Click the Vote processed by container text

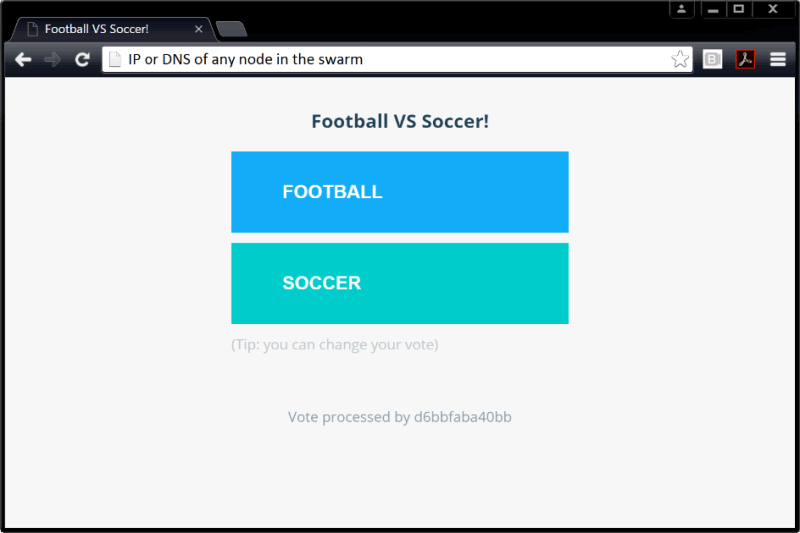tap(400, 417)
